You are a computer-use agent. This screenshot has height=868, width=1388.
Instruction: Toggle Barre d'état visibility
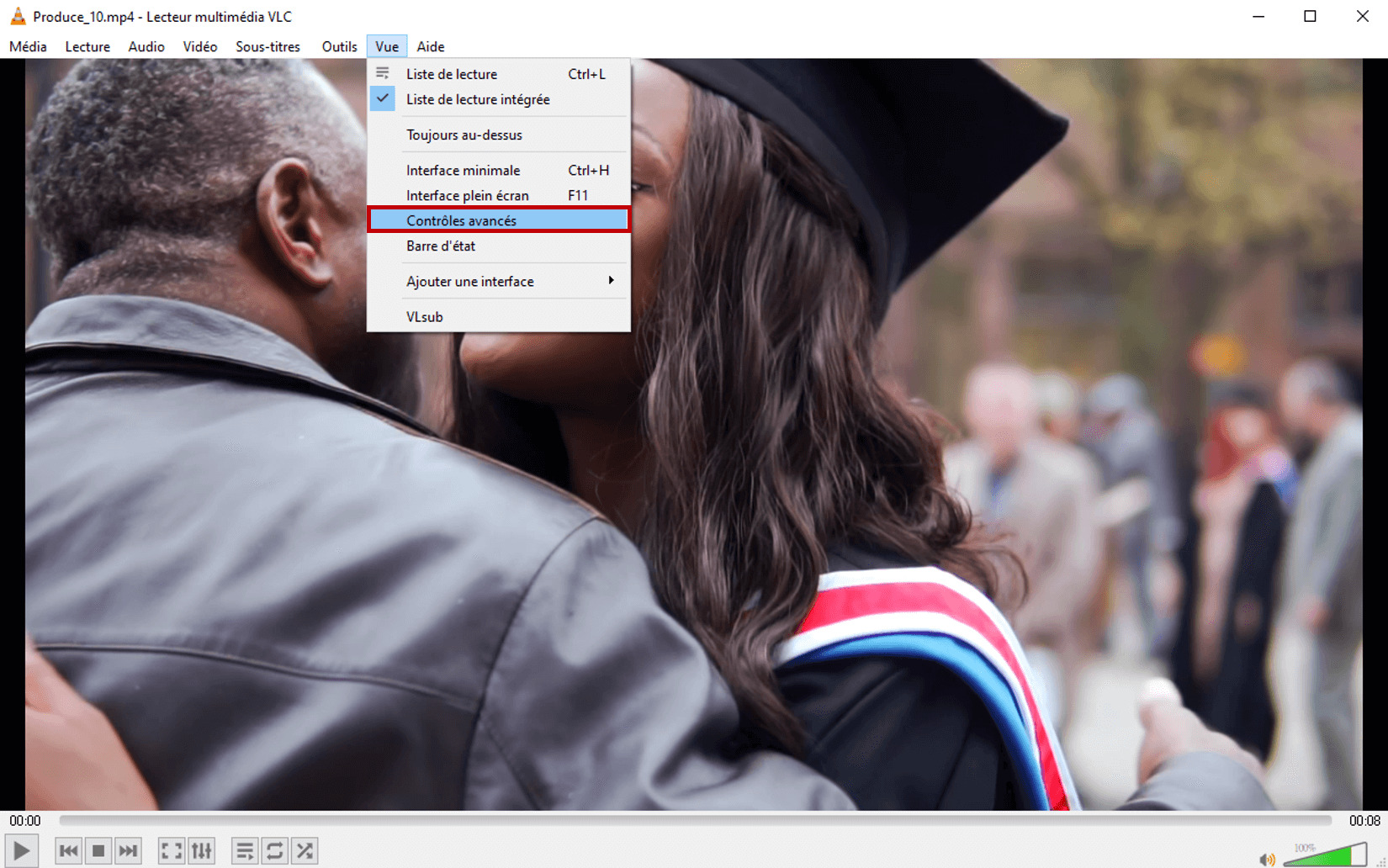point(440,246)
